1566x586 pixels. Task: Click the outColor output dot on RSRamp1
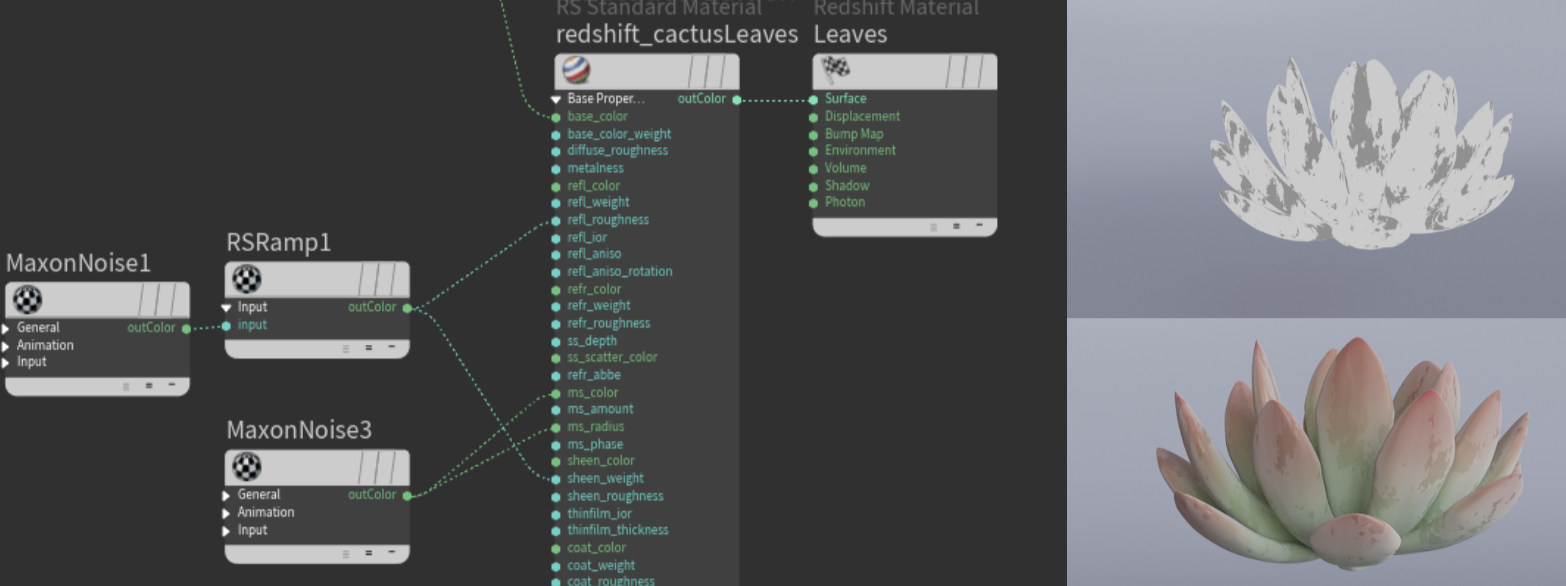pyautogui.click(x=407, y=308)
